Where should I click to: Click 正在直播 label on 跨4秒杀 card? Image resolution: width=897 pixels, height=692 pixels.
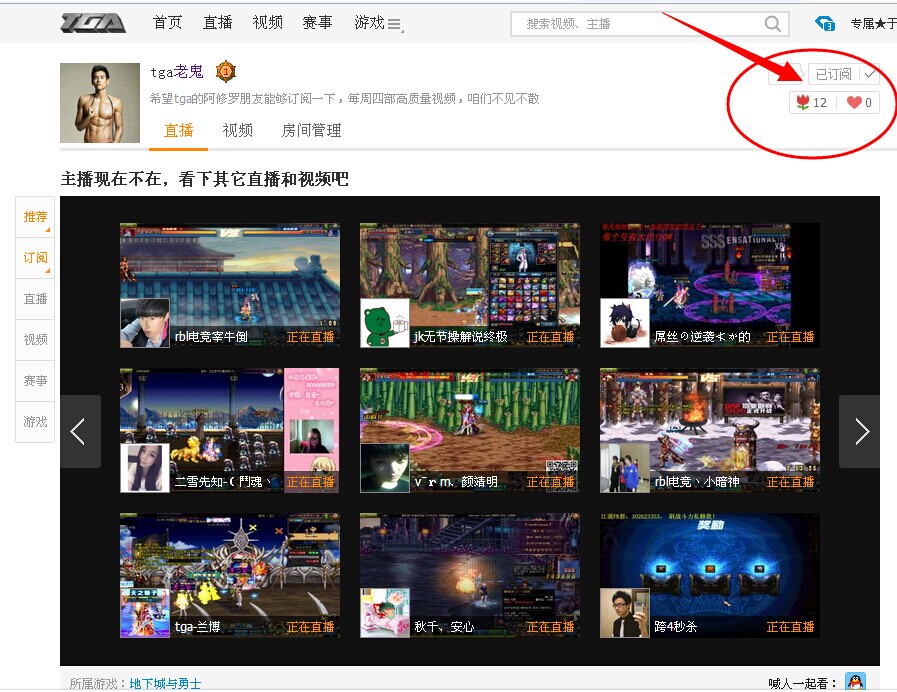pos(791,627)
